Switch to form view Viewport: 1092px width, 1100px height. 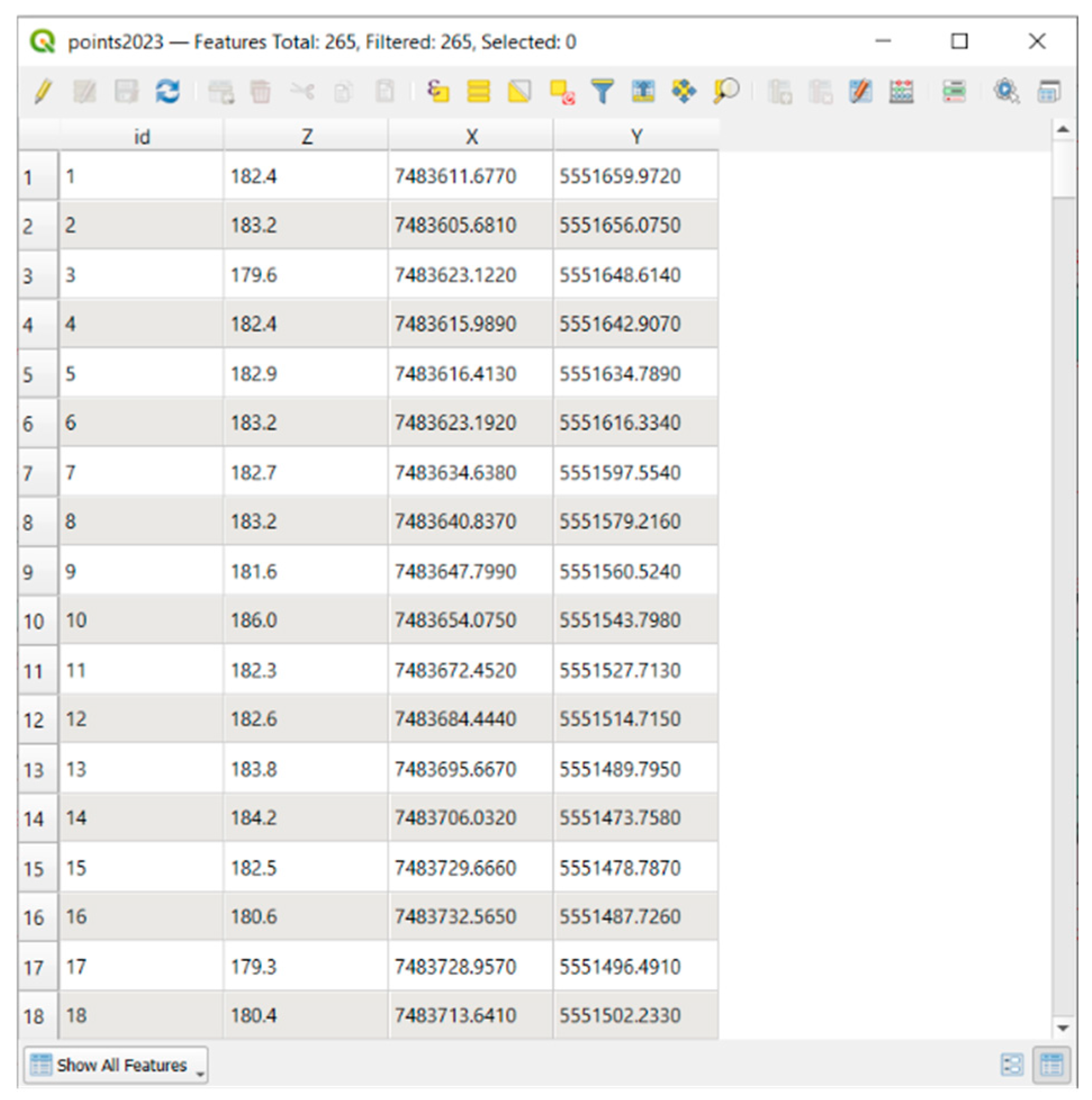1012,1065
